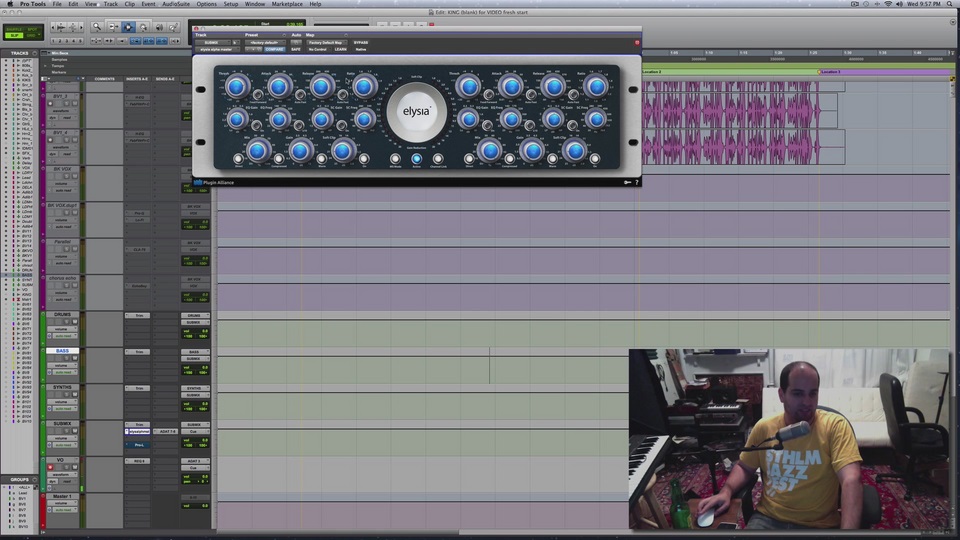Screen dimensions: 960x540
Task: Open the Apple menu
Action: tap(9, 4)
